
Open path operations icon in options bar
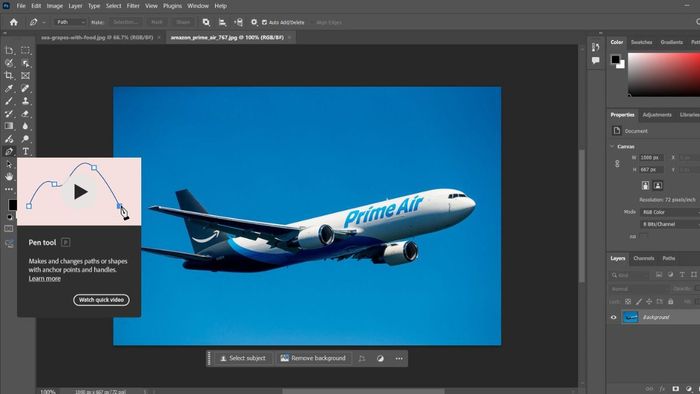(x=206, y=22)
